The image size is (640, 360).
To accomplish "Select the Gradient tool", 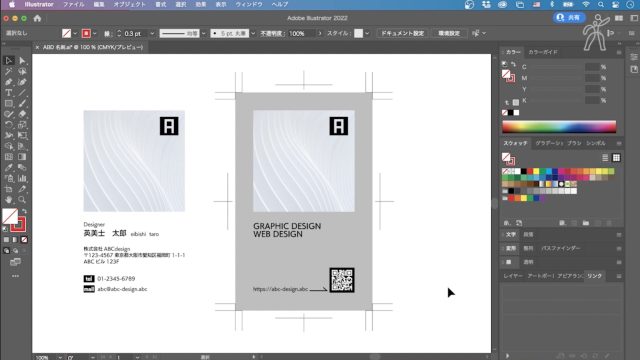I will coord(22,157).
